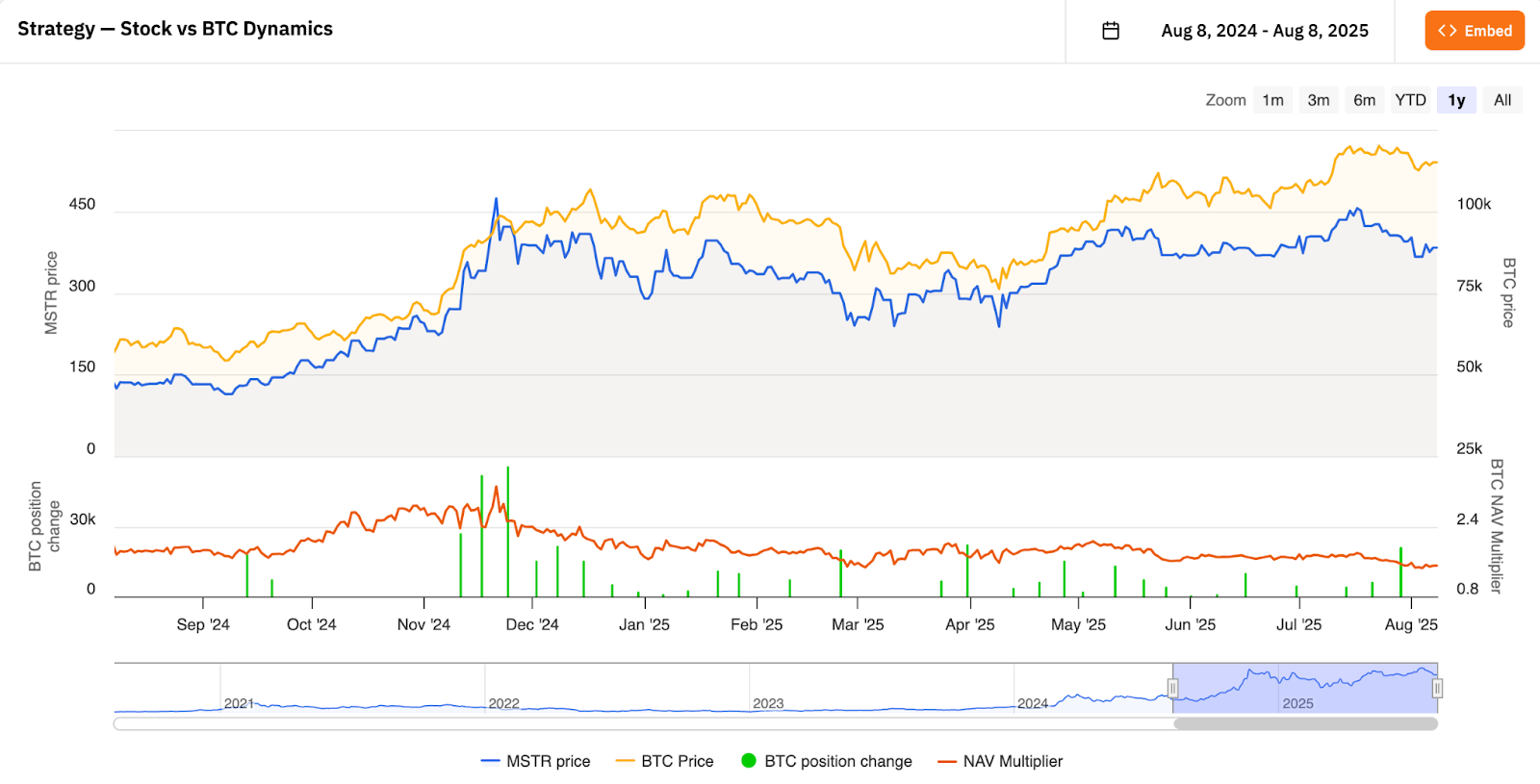Click the 30k BTC position change axis value
This screenshot has width=1540, height=784.
pos(83,519)
